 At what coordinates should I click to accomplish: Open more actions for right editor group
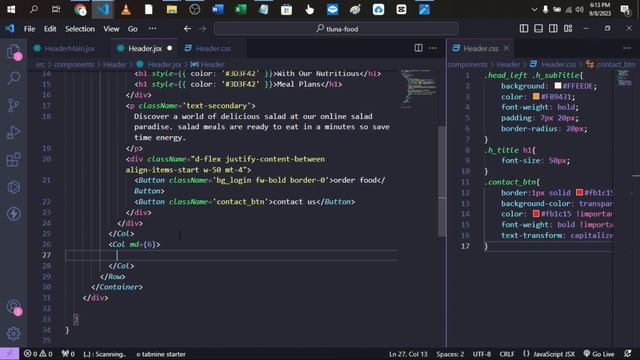click(x=627, y=48)
